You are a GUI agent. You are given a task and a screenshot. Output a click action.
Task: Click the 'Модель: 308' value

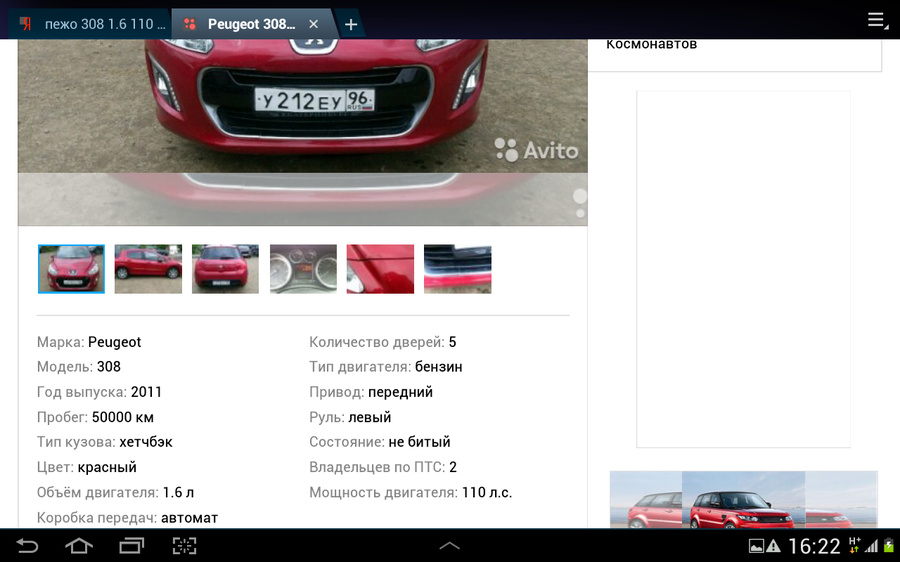point(108,367)
